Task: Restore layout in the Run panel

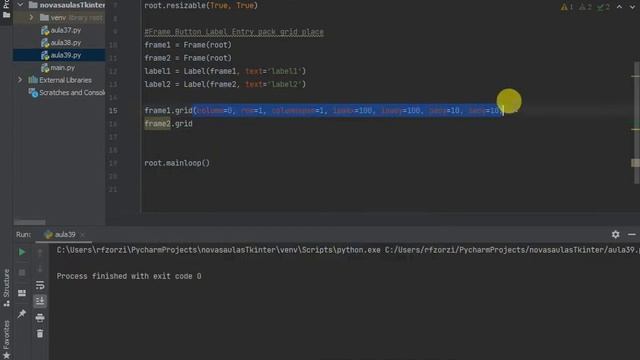Action: click(22, 293)
